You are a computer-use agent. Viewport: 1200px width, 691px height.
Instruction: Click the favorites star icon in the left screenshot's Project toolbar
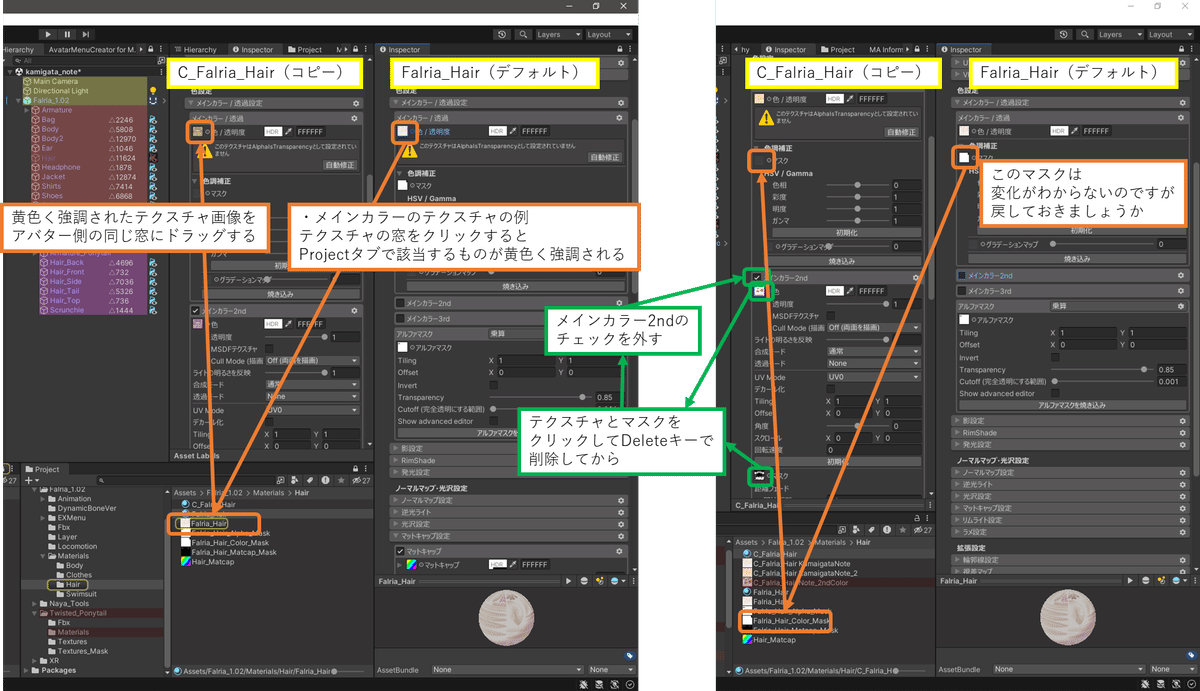coord(343,479)
